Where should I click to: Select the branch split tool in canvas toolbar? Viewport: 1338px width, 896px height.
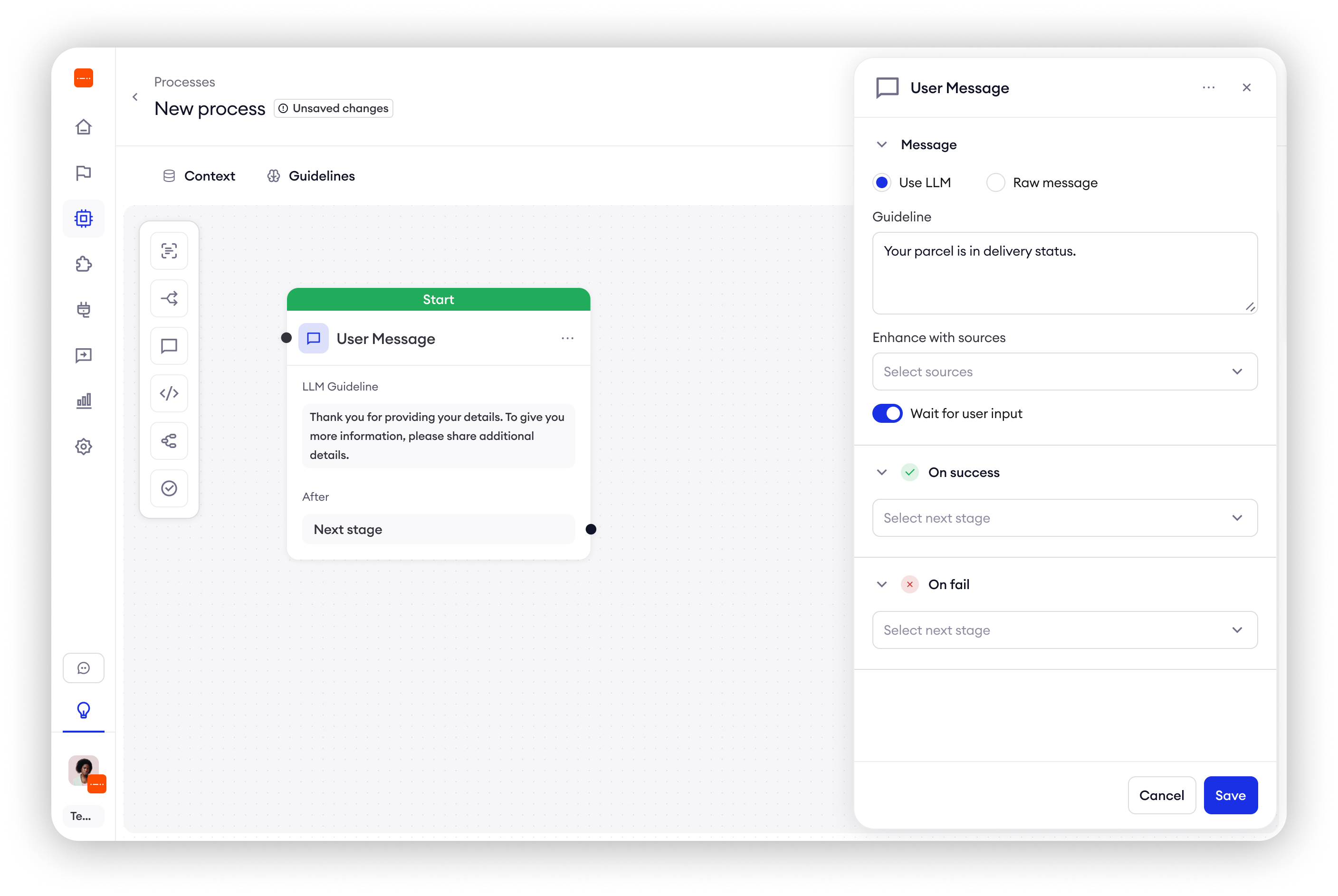coord(169,298)
